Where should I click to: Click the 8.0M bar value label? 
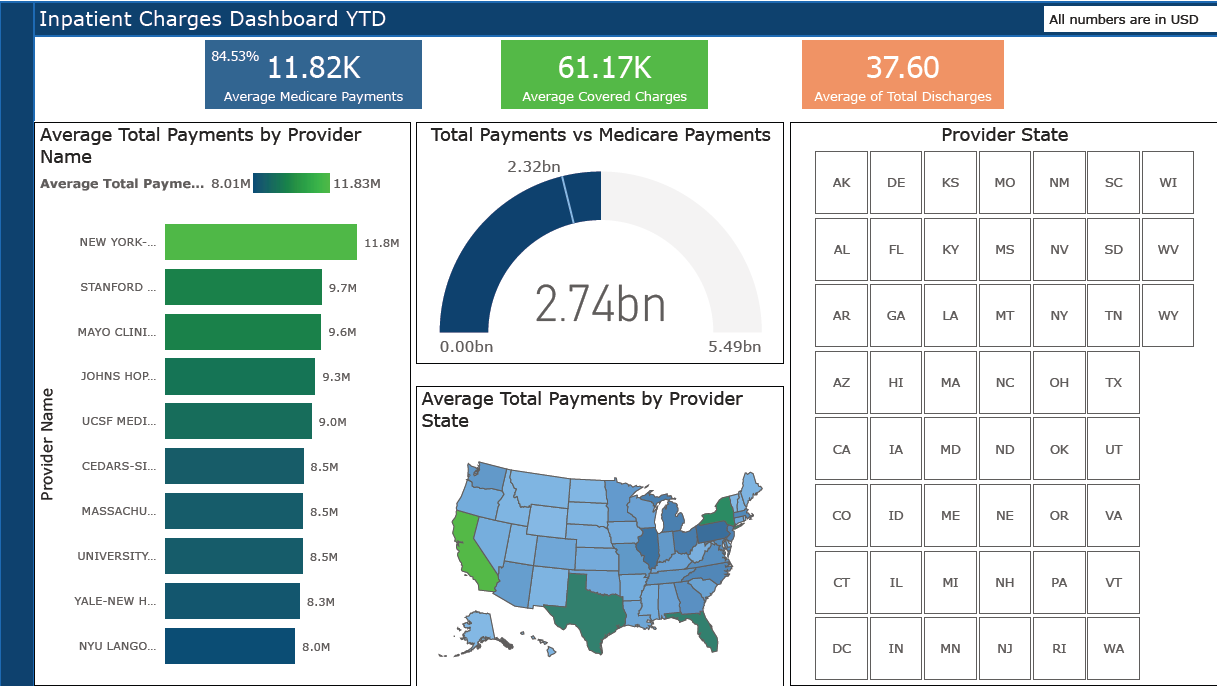pos(316,646)
